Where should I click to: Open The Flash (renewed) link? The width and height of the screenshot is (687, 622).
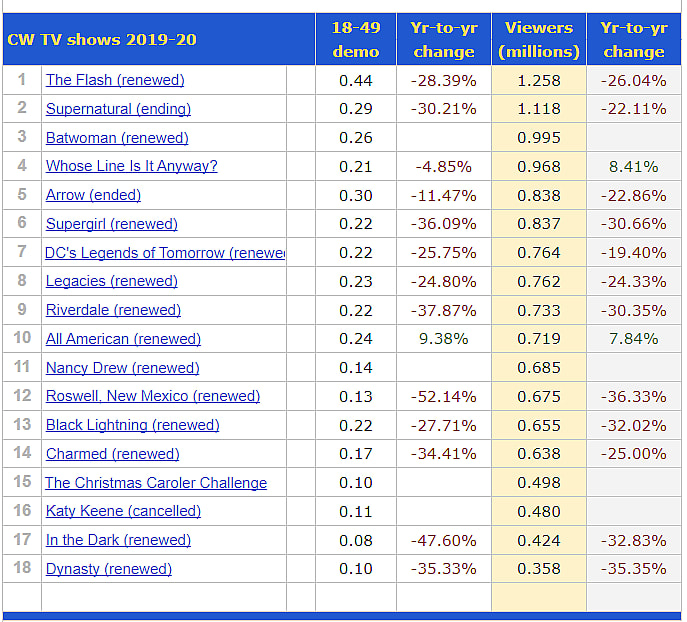point(115,80)
